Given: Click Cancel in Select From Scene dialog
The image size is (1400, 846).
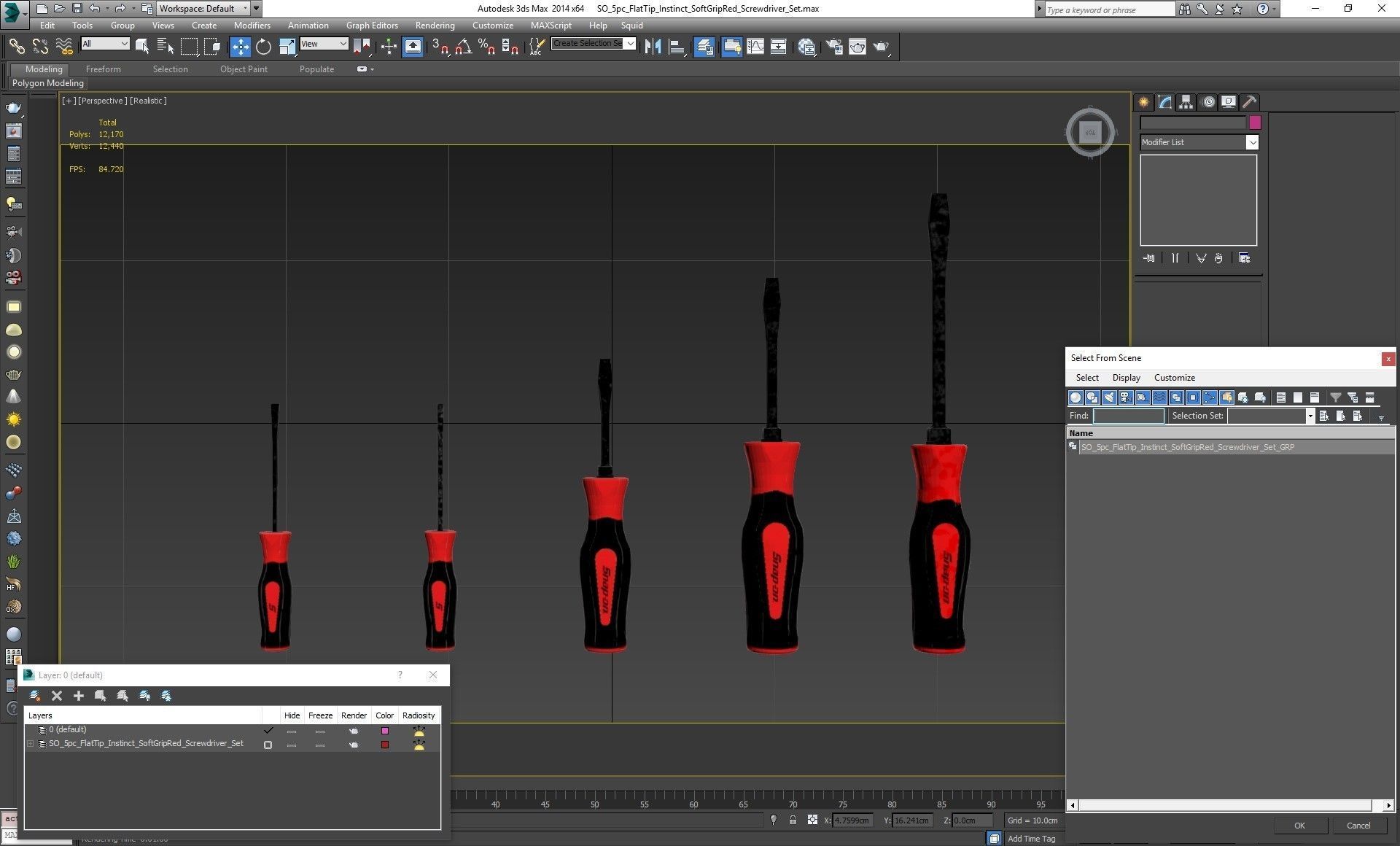Looking at the screenshot, I should [x=1358, y=826].
